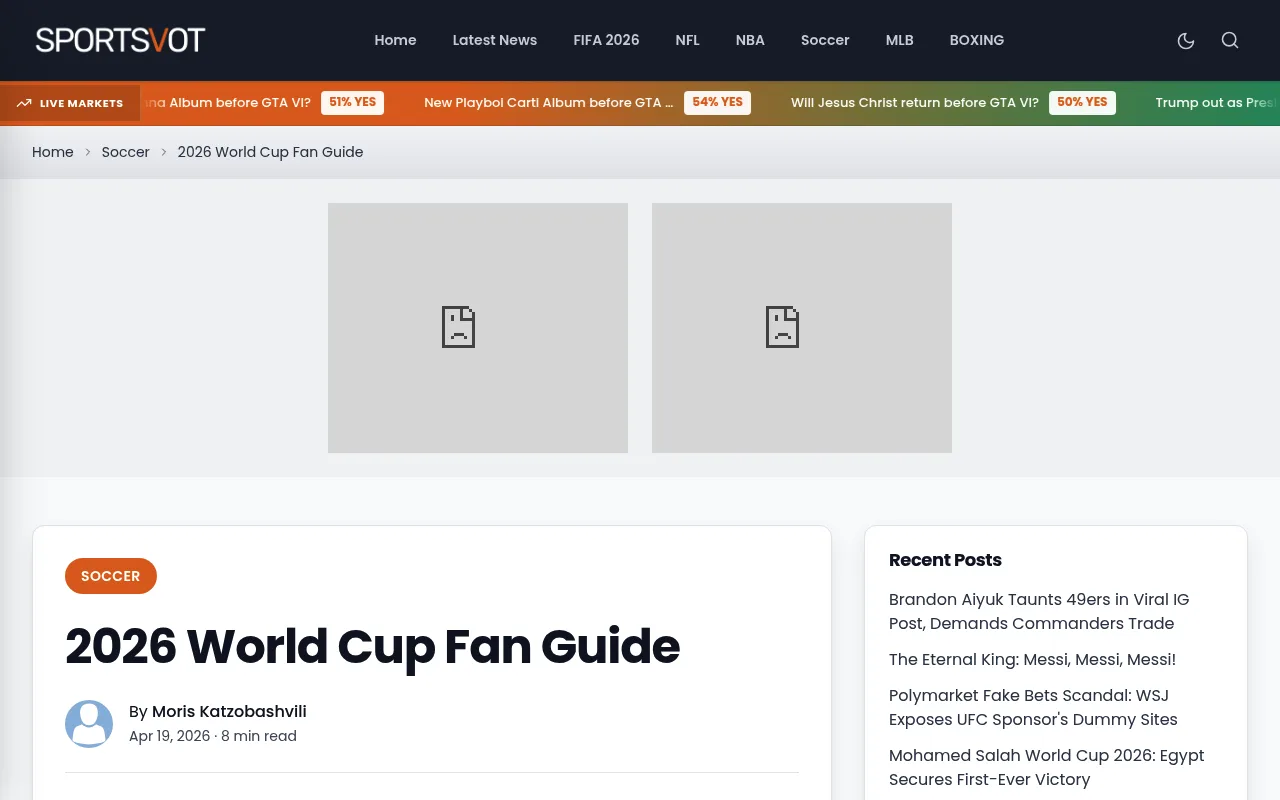Open author Moris Katzobashvili's profile link
1280x800 pixels.
[x=229, y=712]
